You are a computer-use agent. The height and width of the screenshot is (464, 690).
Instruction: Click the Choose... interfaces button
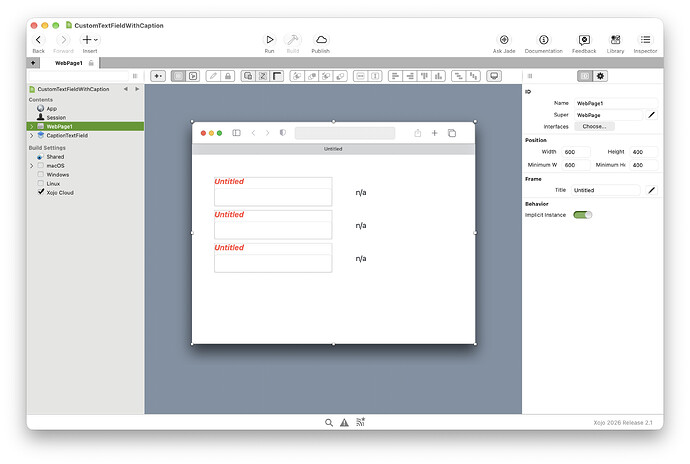[x=594, y=126]
